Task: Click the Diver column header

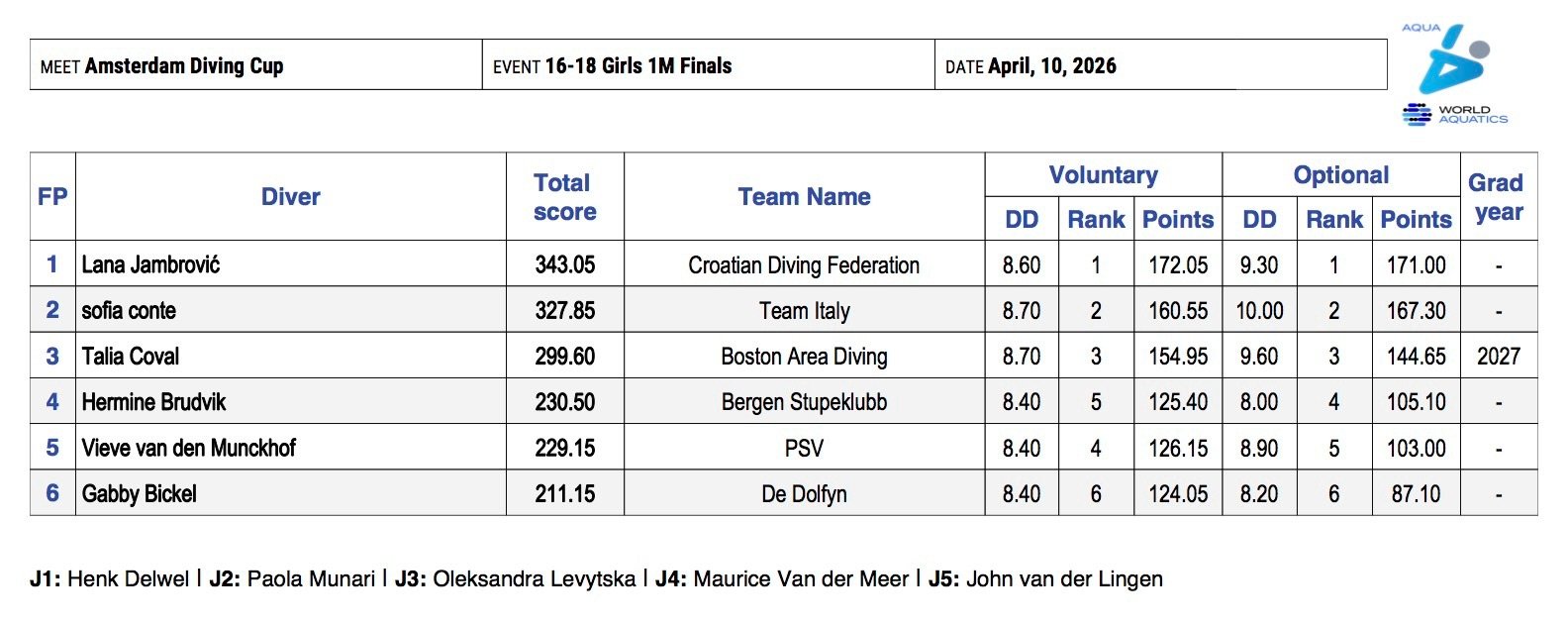Action: [x=290, y=197]
